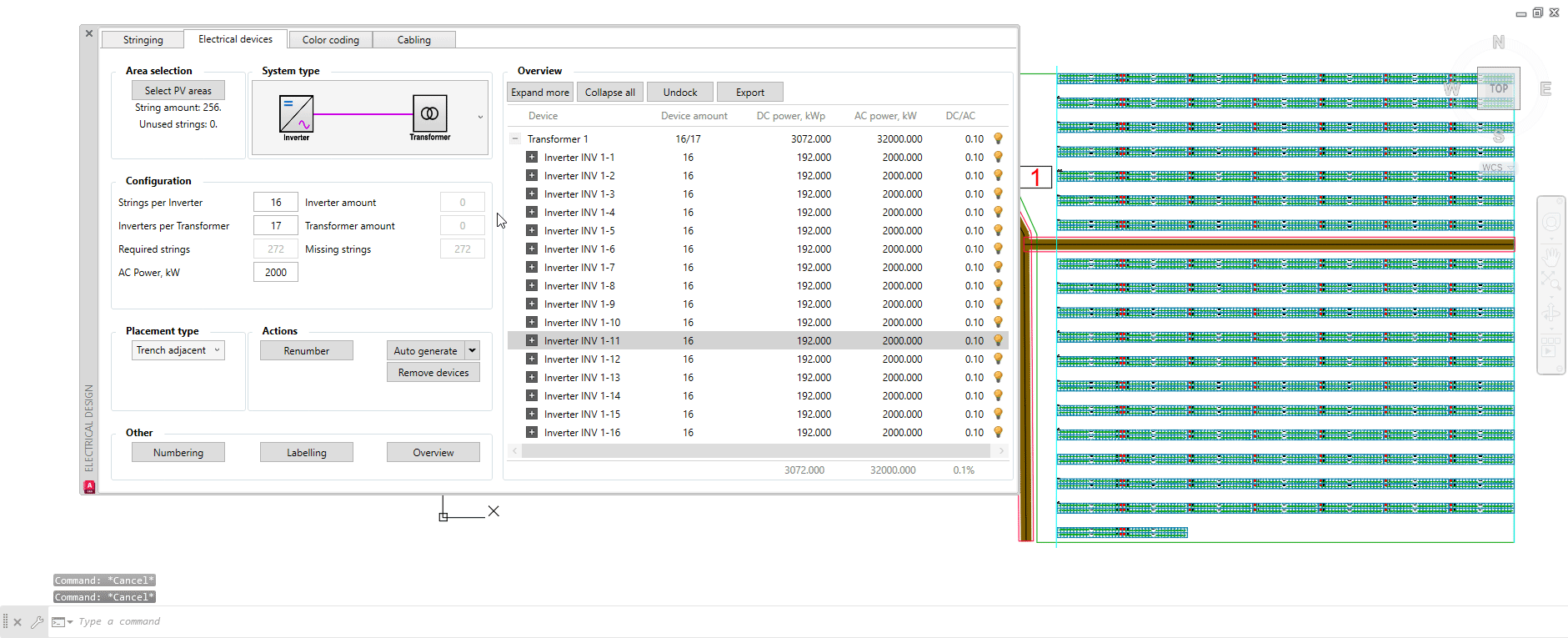Expand Inverter INV 1-7 row
The width and height of the screenshot is (1568, 638).
tap(532, 267)
